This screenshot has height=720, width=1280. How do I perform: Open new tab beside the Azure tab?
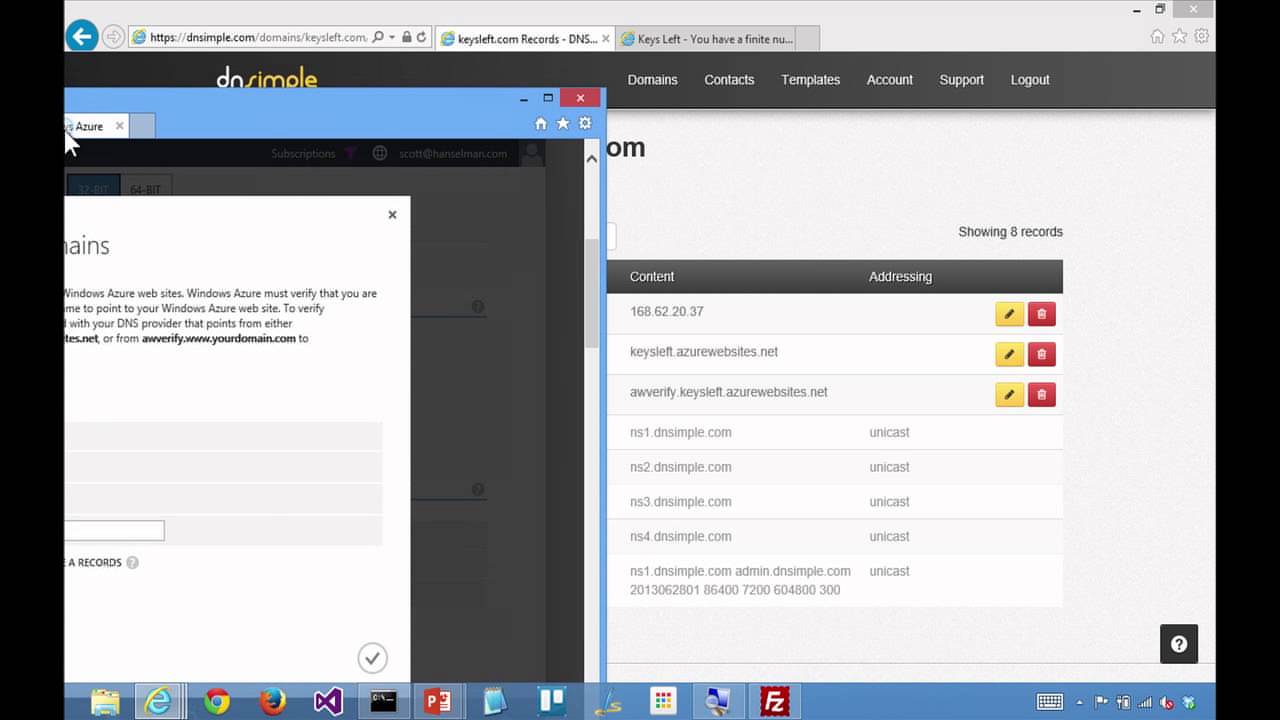click(x=142, y=126)
